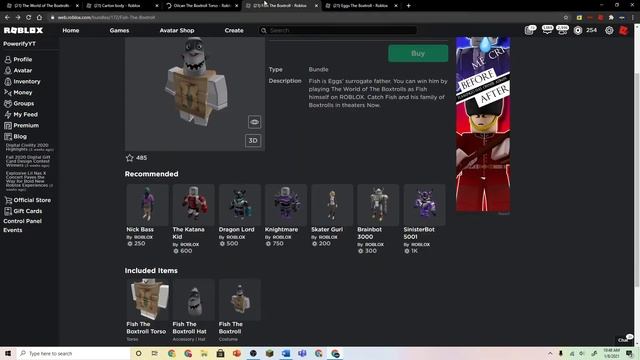The width and height of the screenshot is (640, 360).
Task: Open the settings gear icon
Action: pos(609,31)
